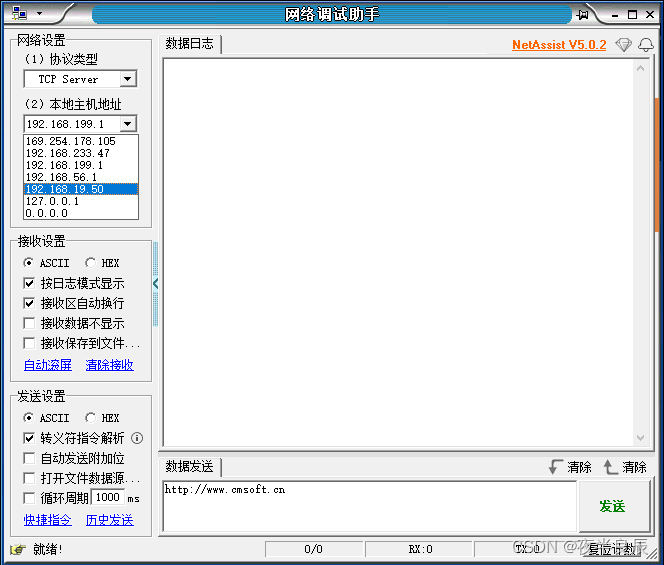Click the info icon beside 转义符指令解析
Screen dimensions: 664x565
pos(137,438)
